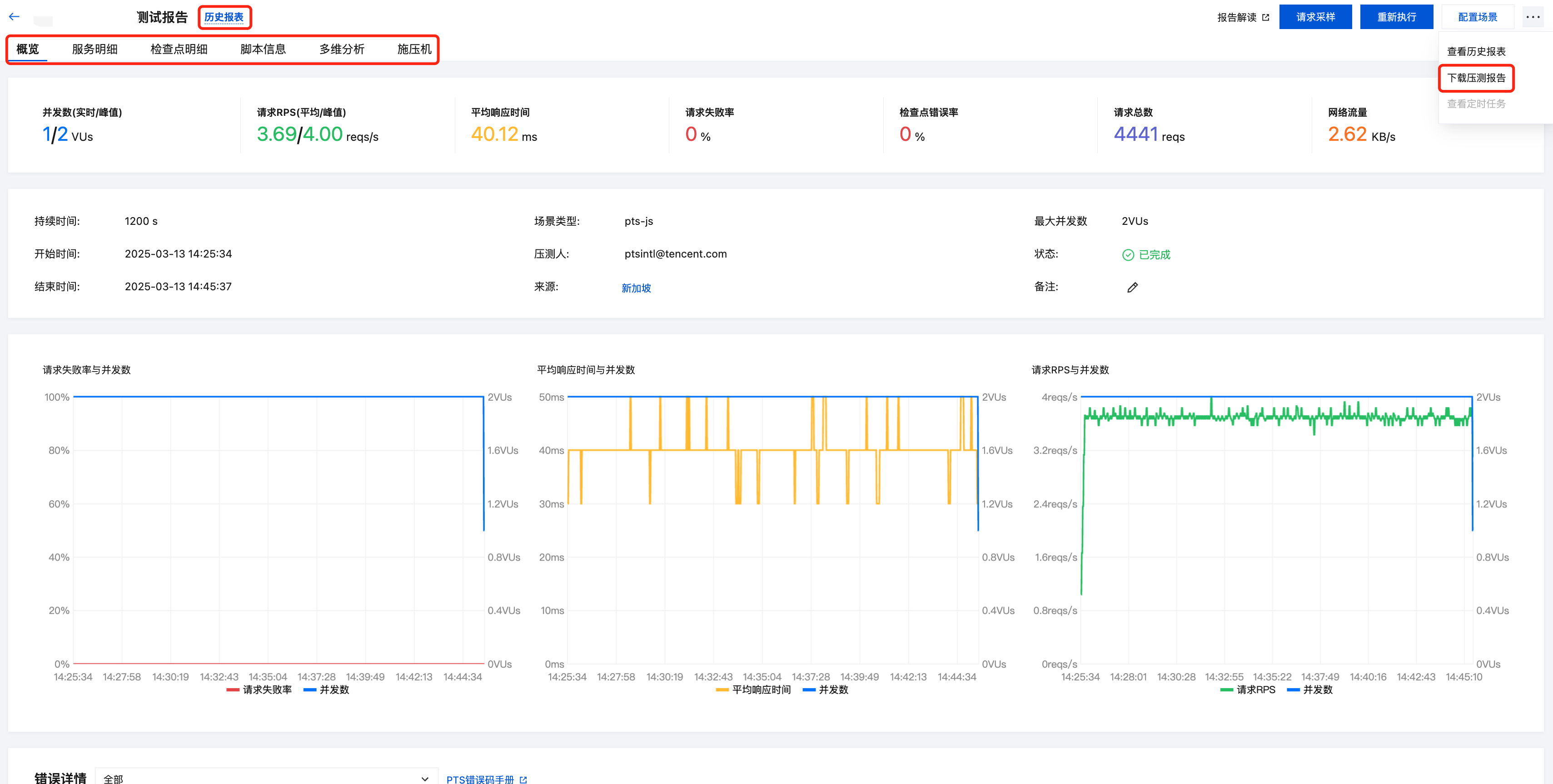Open the three-dots more menu
Screen dimensions: 1553x784
[1532, 17]
